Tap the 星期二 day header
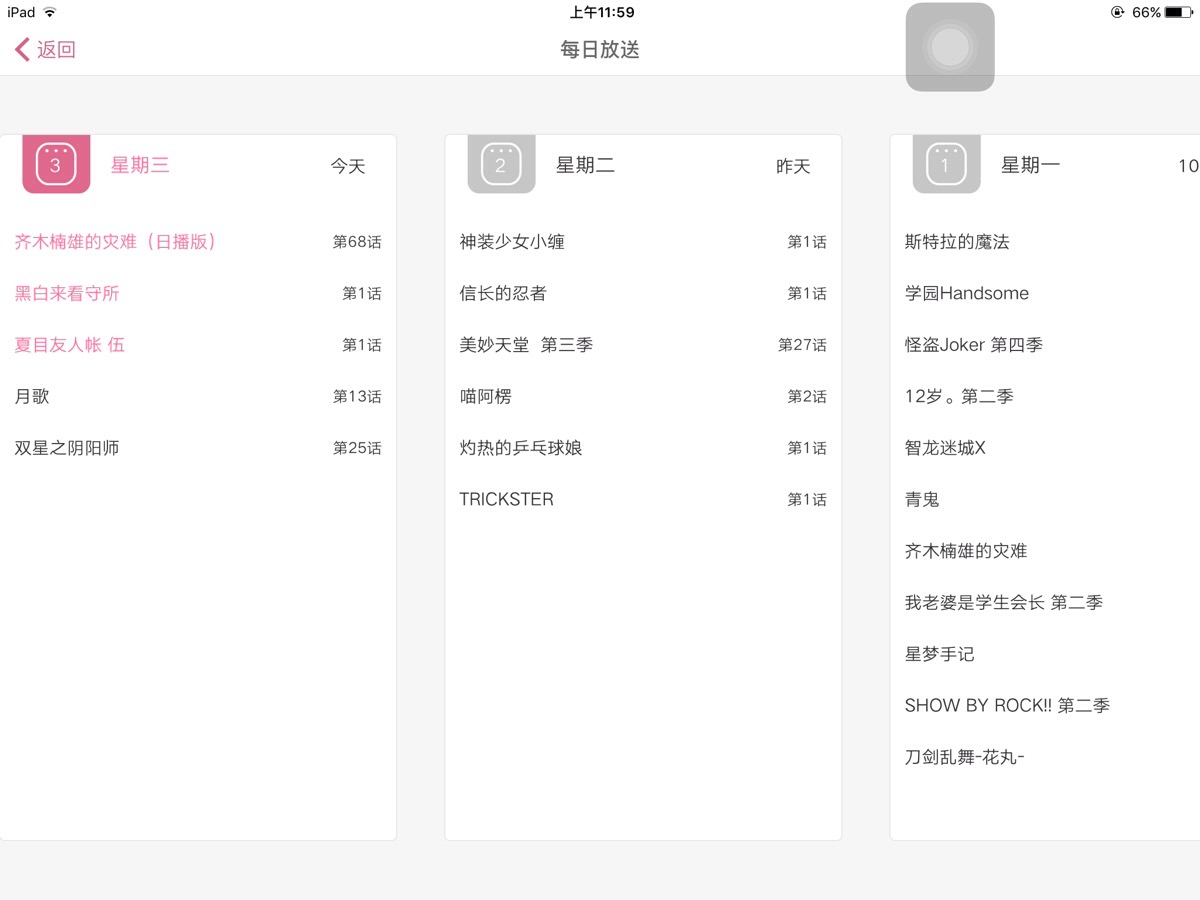Screen dimensions: 1200x900 click(585, 166)
